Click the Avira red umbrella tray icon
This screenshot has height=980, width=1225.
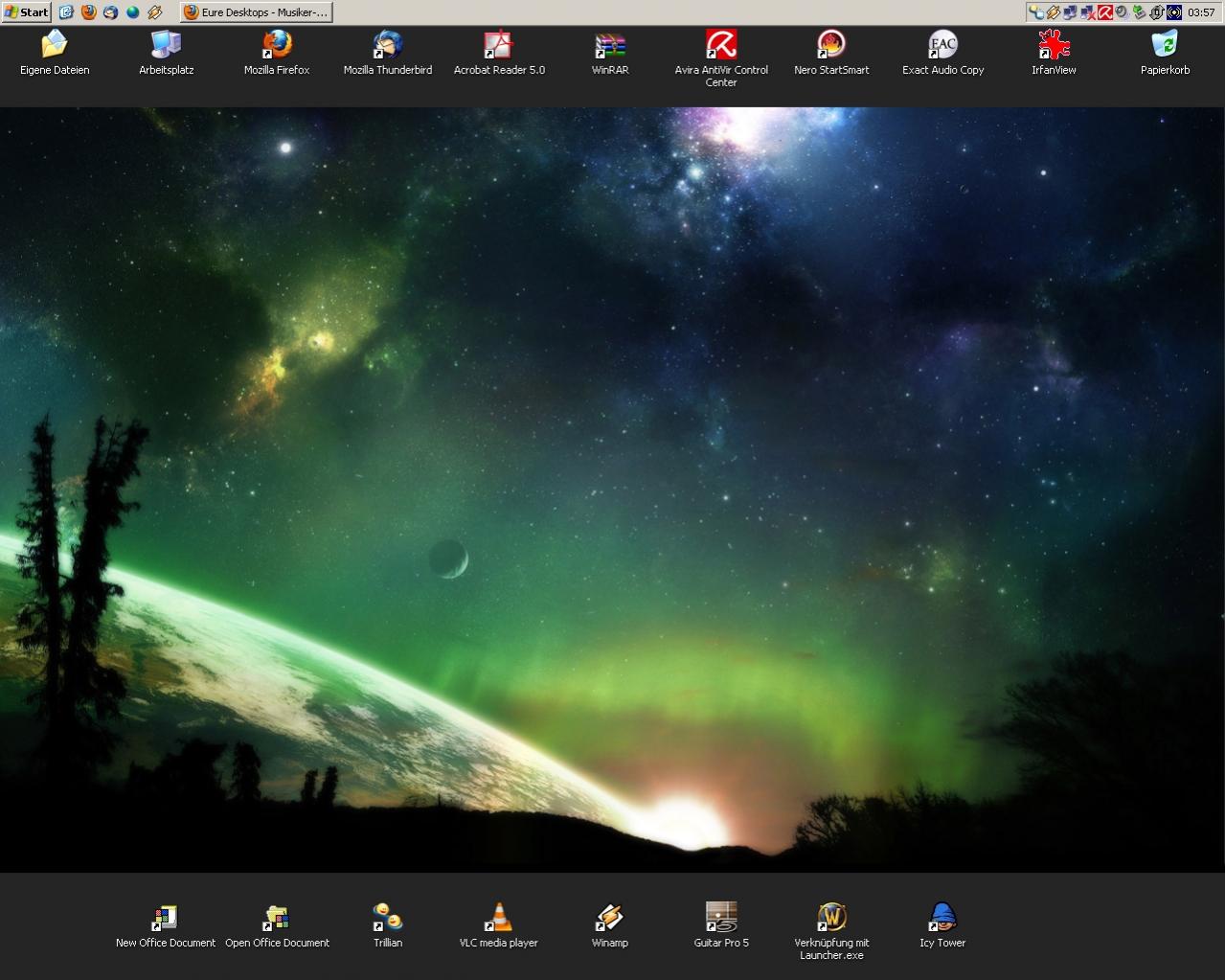point(1105,12)
